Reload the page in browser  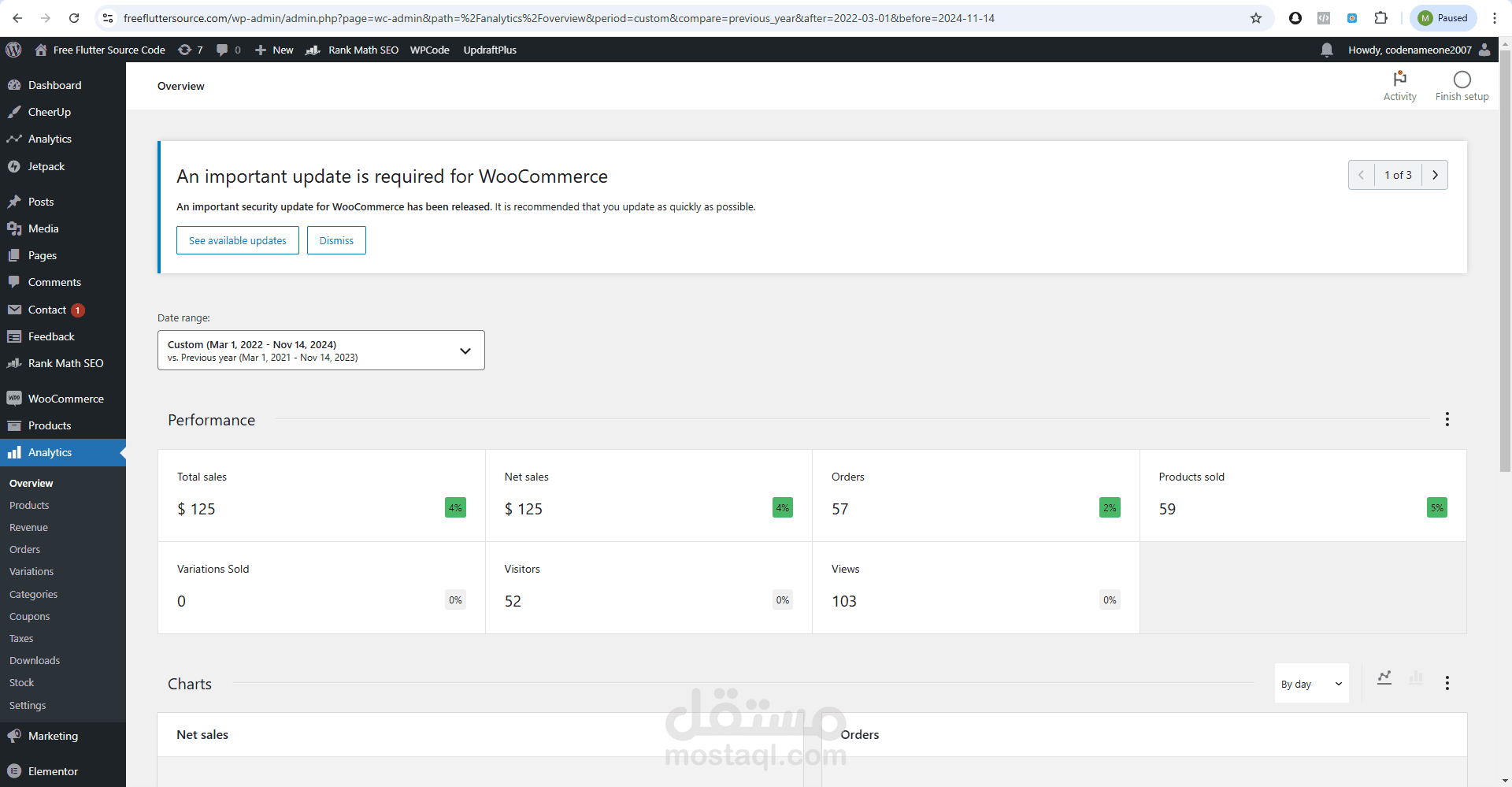point(74,18)
